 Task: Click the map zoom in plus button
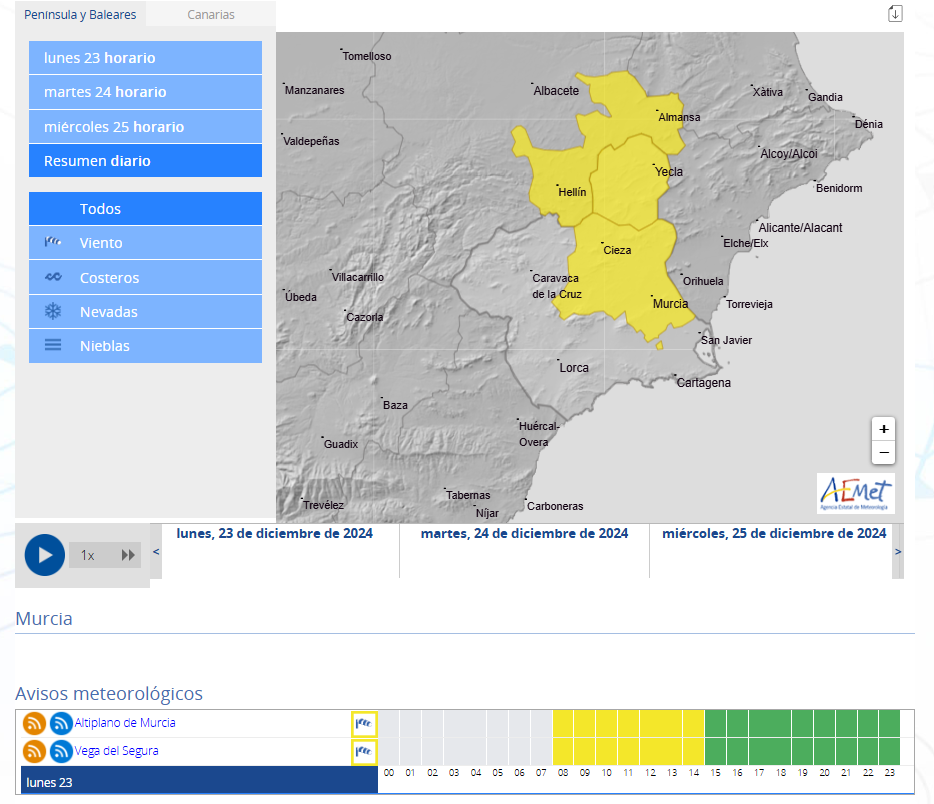point(883,429)
